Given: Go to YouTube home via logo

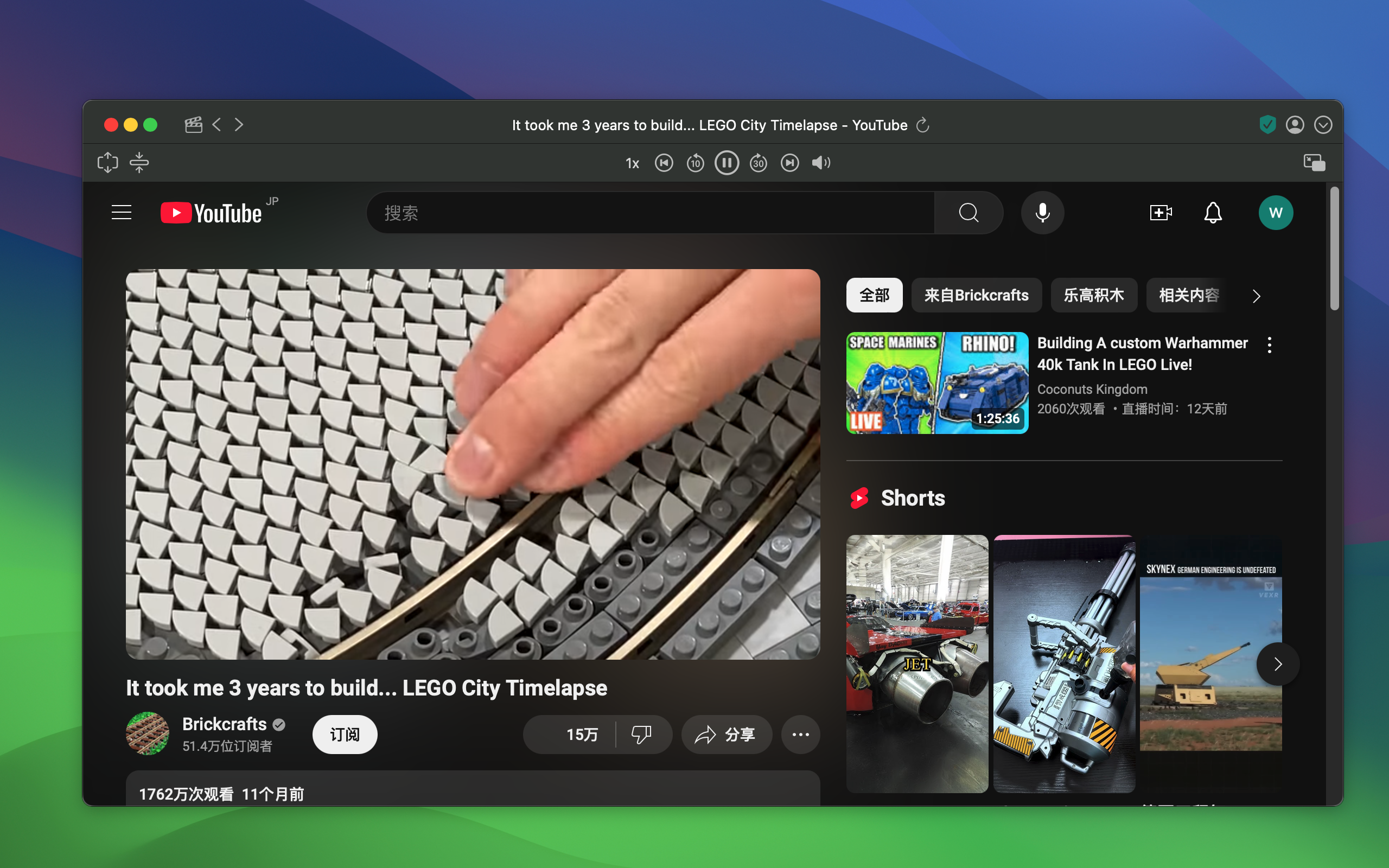Looking at the screenshot, I should [211, 213].
